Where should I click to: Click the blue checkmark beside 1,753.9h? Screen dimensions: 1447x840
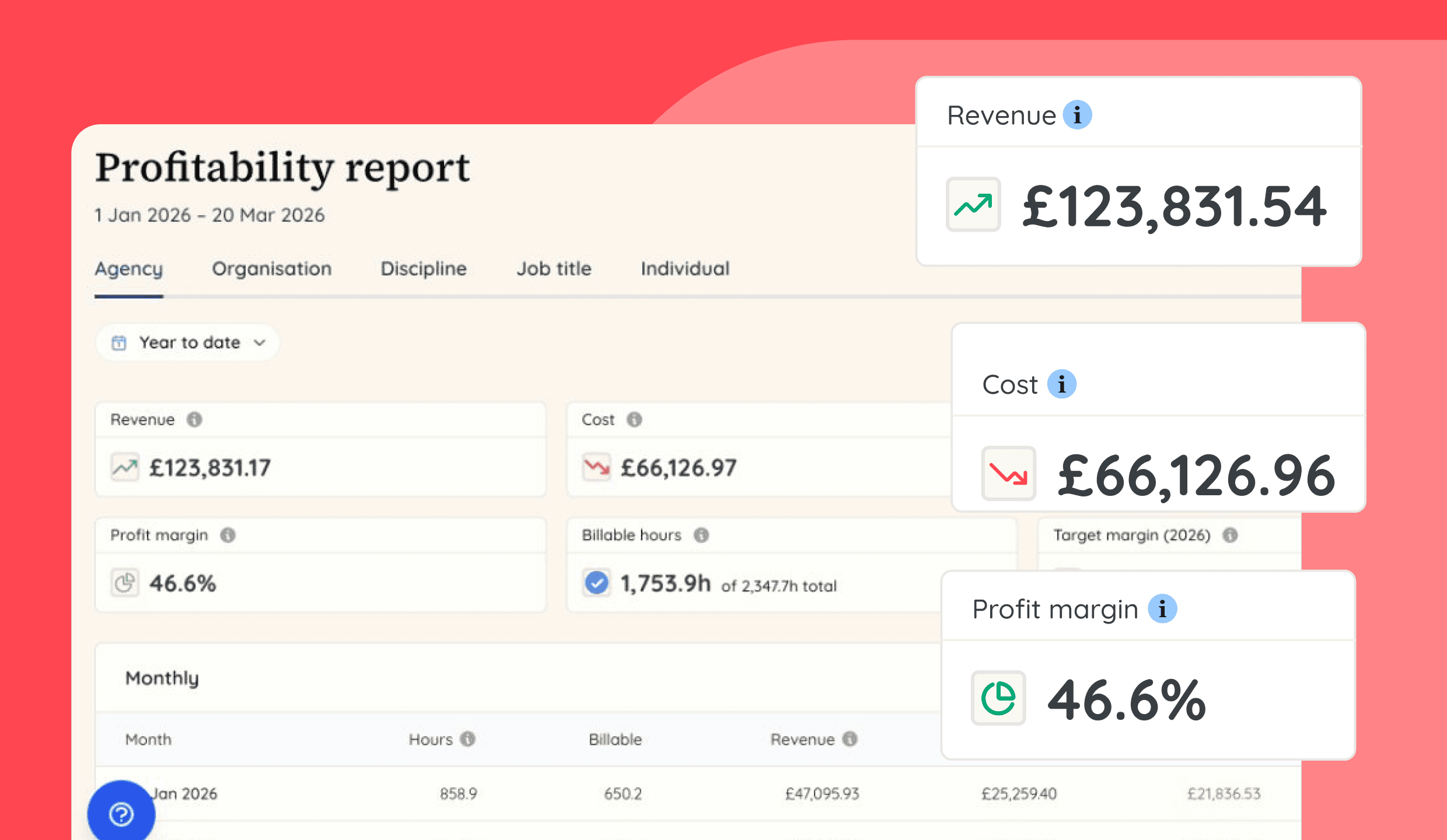pos(596,582)
